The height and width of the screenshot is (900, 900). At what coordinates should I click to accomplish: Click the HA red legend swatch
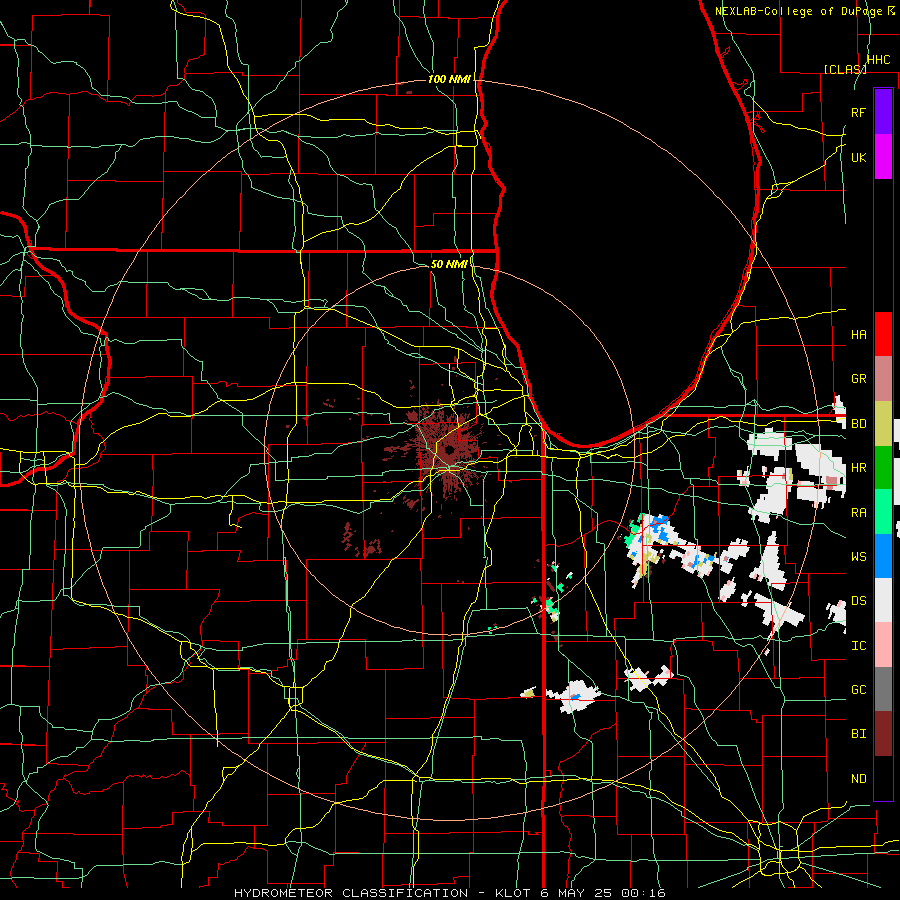pos(883,334)
